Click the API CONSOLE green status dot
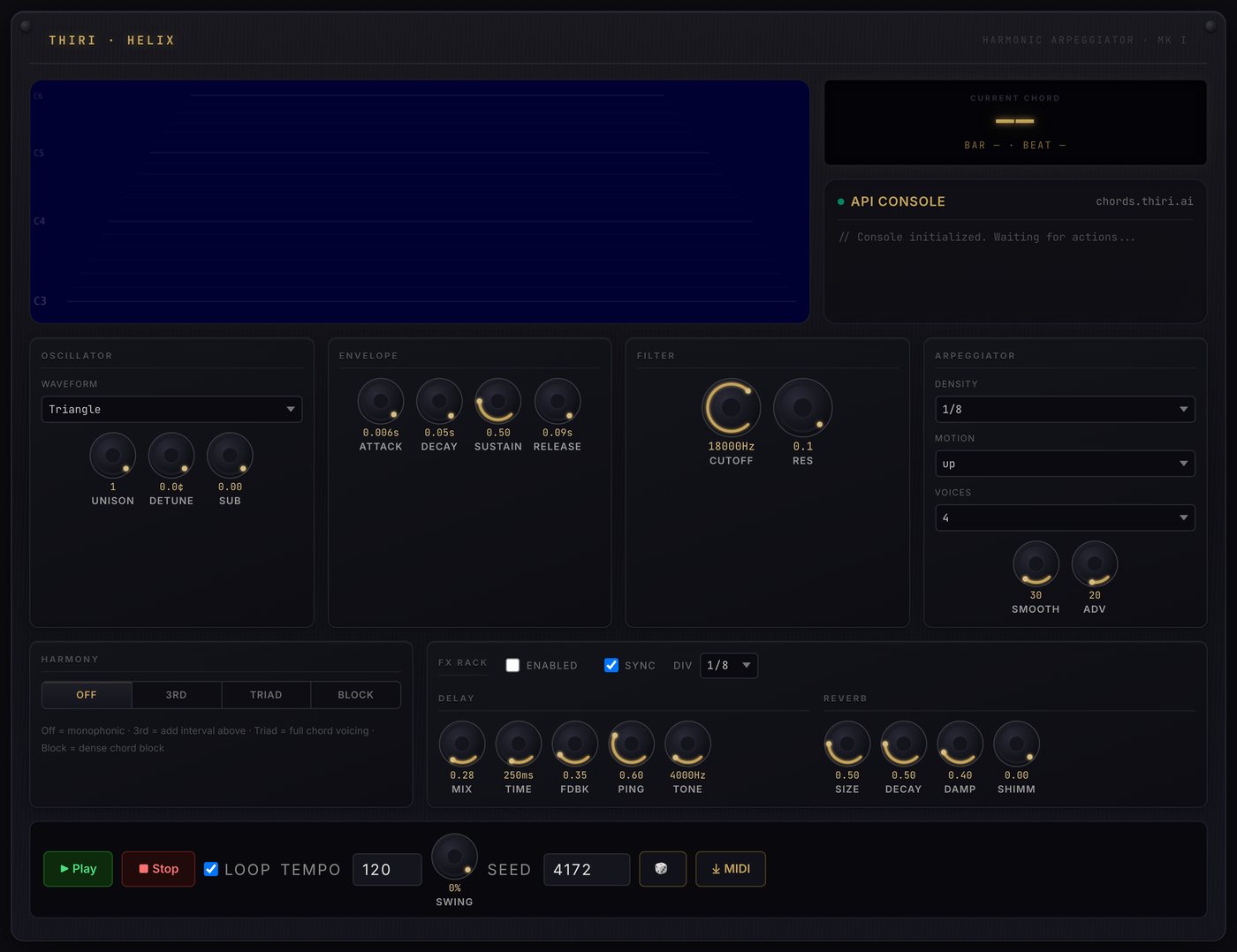This screenshot has width=1237, height=952. pos(841,202)
